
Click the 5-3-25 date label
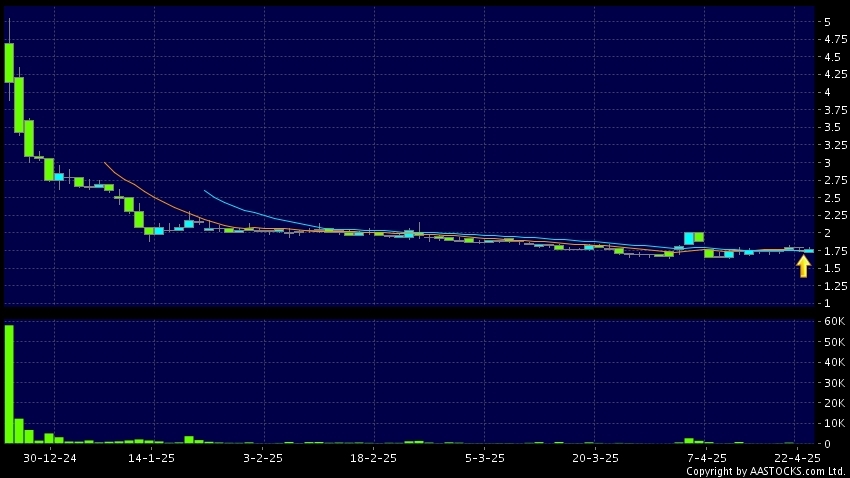(x=485, y=458)
